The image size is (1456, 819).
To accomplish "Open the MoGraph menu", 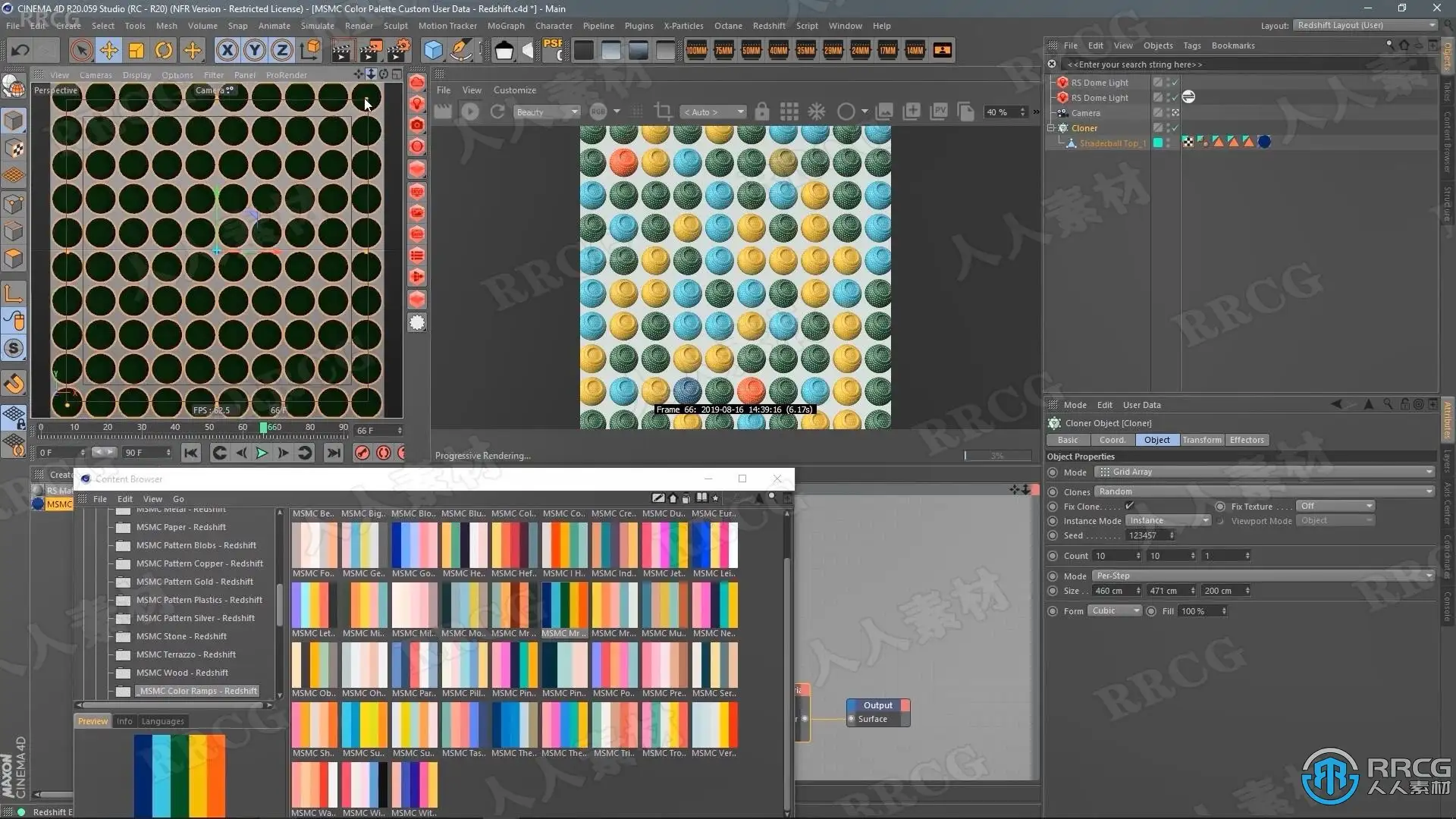I will click(x=505, y=26).
